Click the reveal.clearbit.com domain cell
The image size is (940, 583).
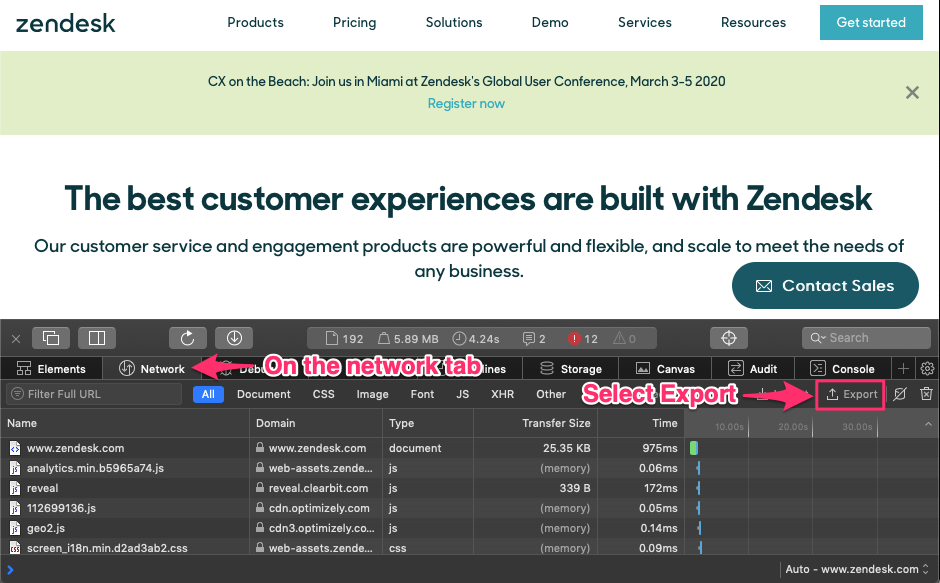(318, 488)
